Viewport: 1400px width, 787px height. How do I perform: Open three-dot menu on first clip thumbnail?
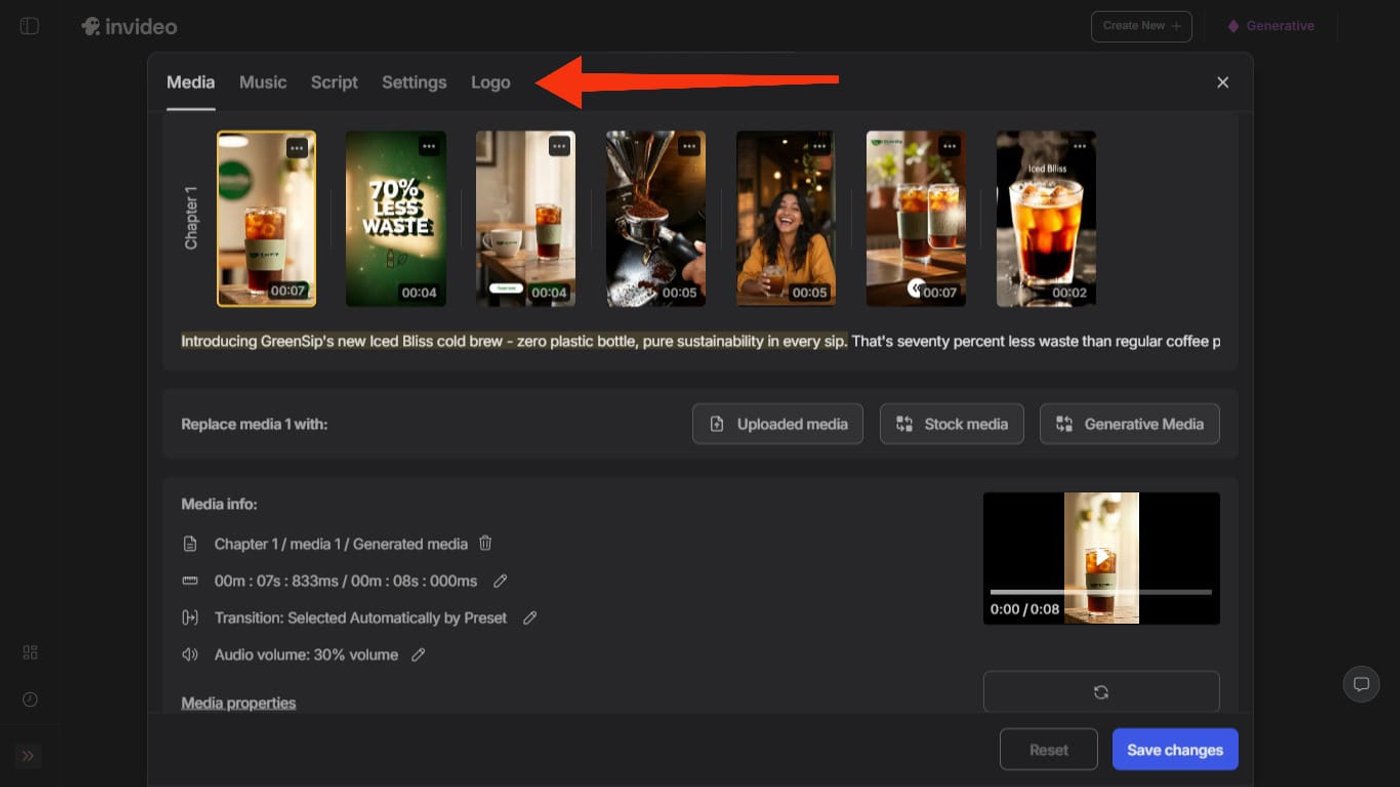[x=297, y=147]
